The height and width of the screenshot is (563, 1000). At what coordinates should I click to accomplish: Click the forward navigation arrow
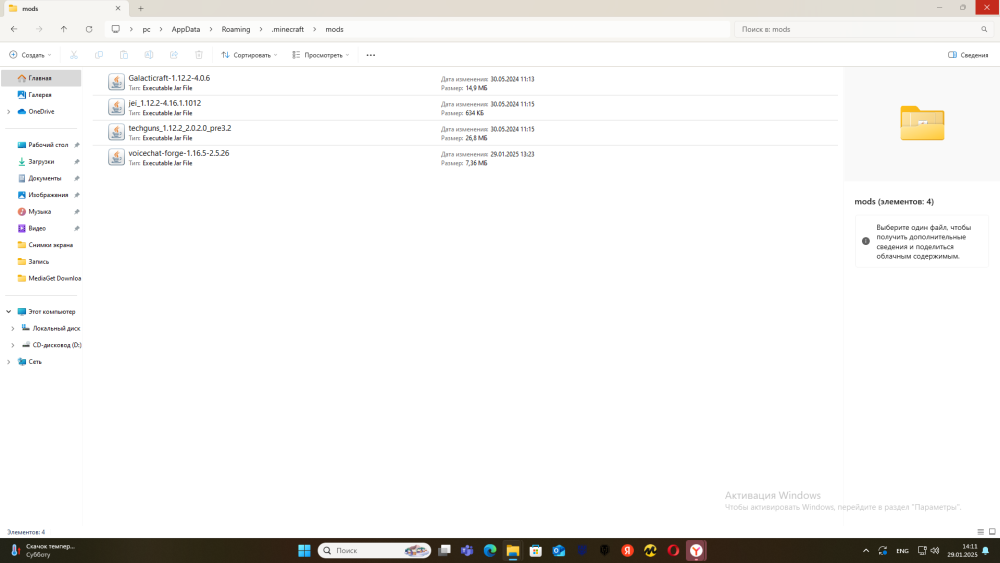[39, 29]
